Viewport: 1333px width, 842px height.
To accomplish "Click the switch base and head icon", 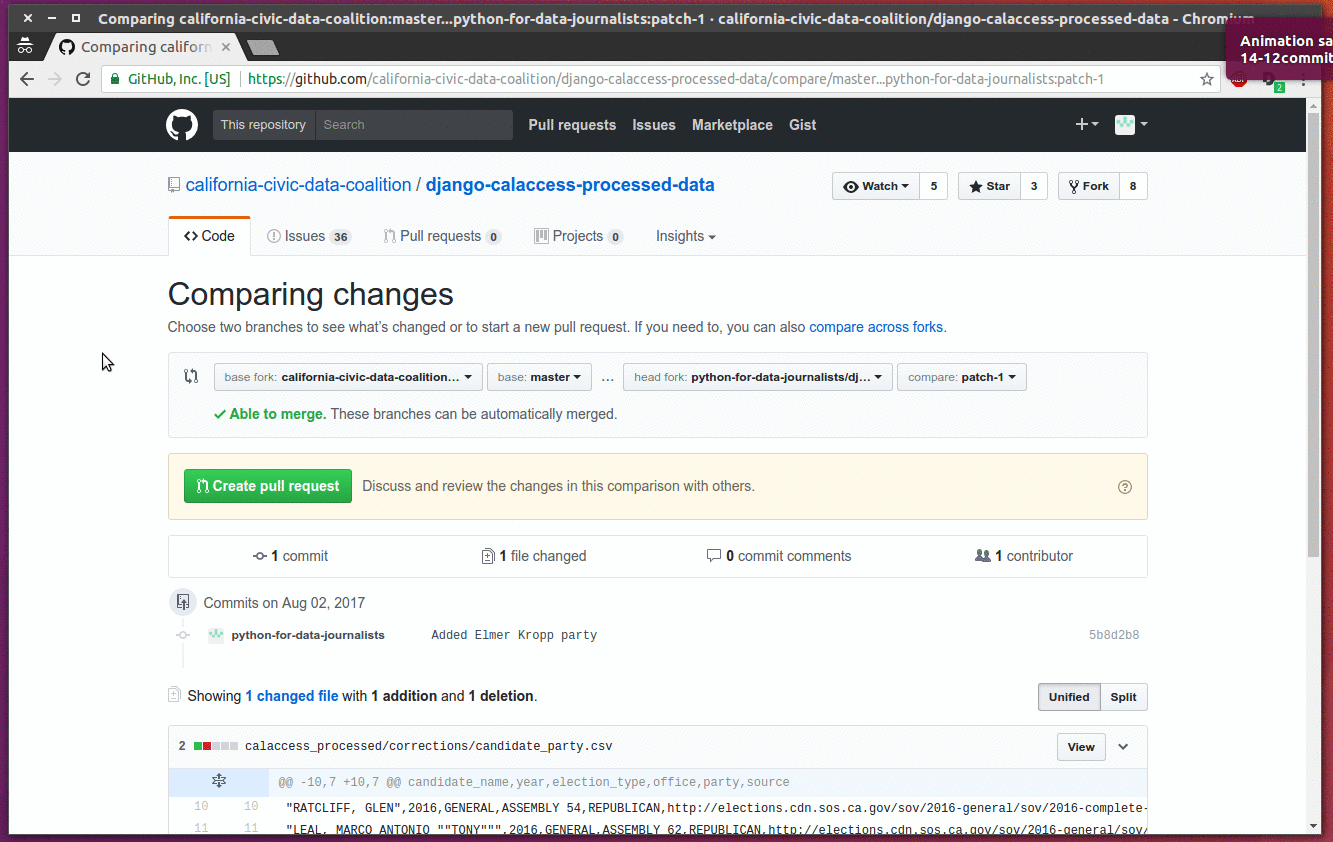I will [x=191, y=377].
